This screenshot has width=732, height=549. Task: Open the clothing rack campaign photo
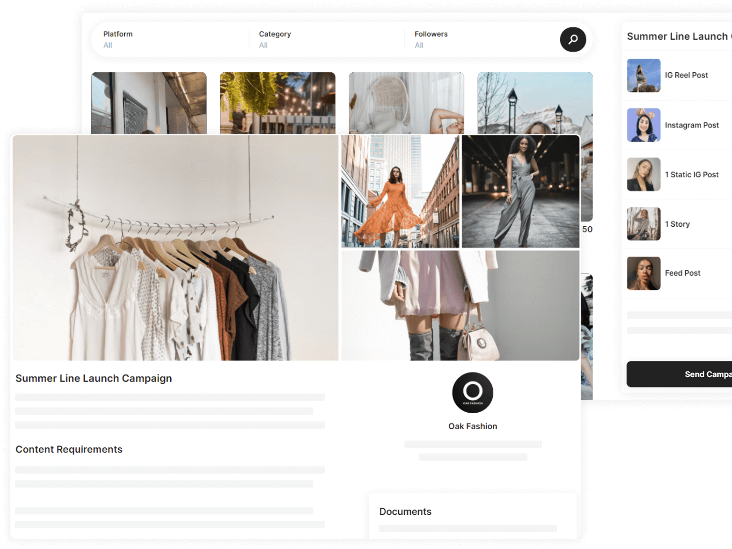click(x=175, y=248)
